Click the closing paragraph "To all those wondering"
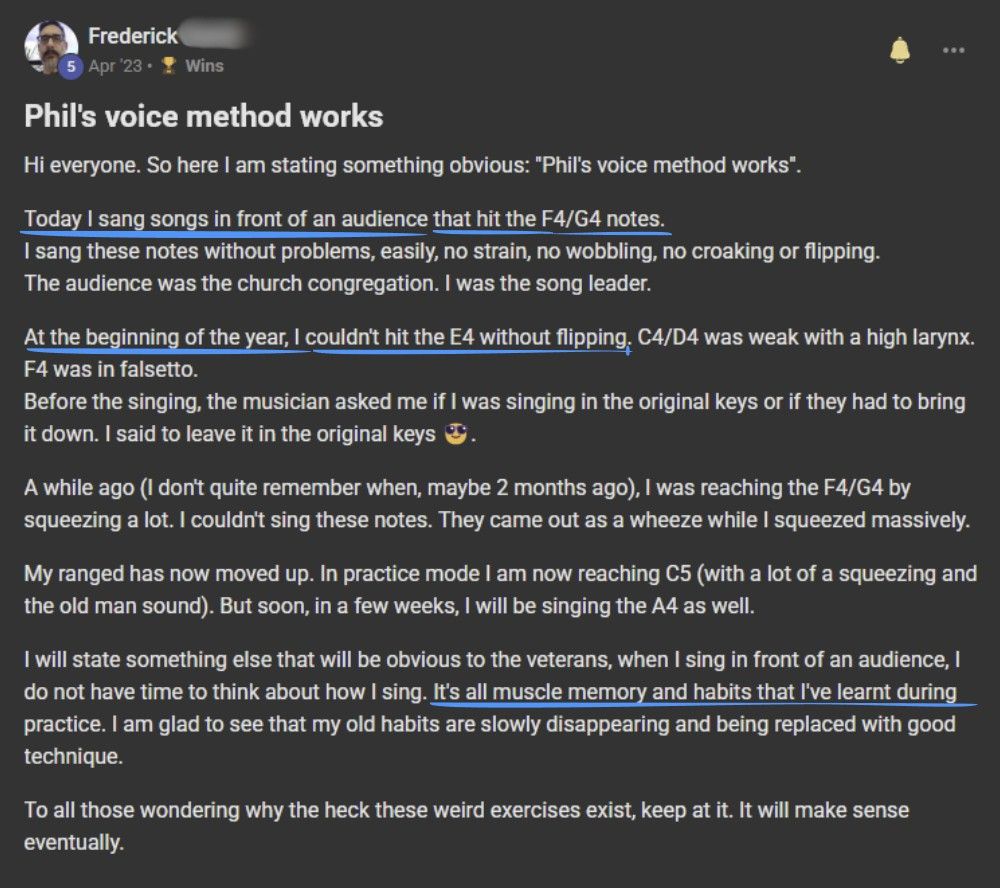 point(466,825)
